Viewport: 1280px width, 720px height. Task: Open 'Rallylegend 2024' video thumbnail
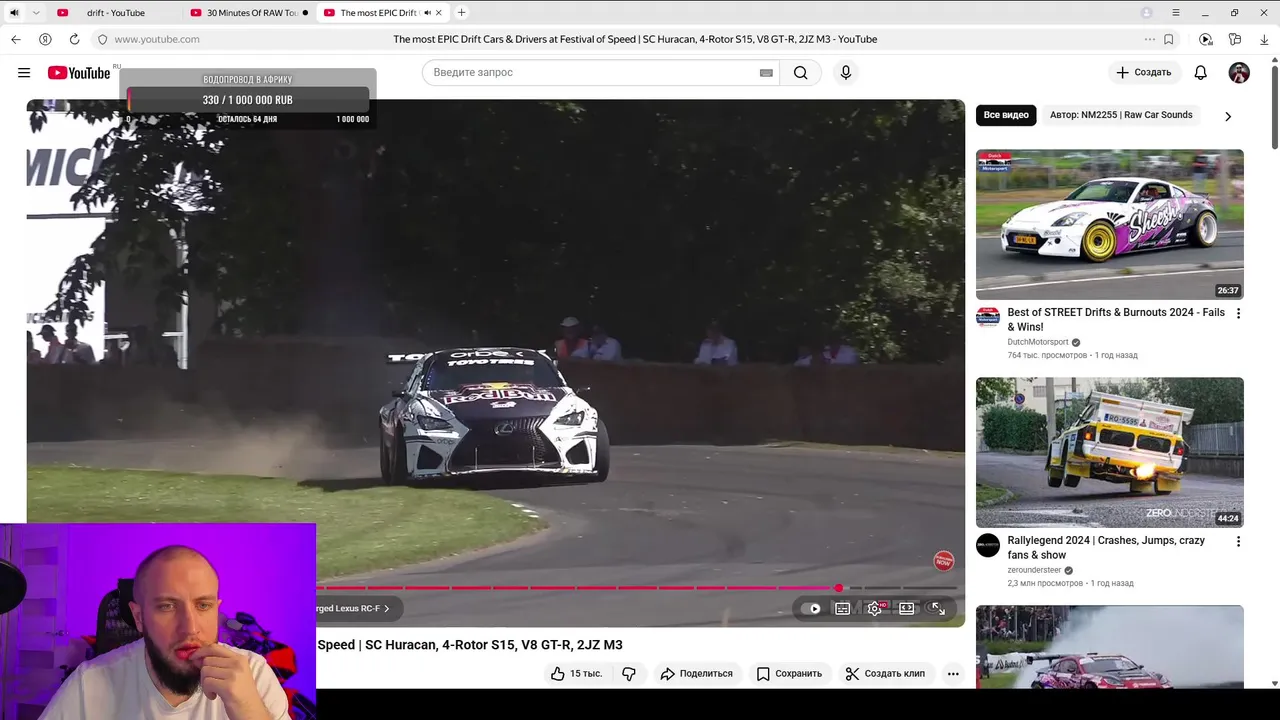click(x=1110, y=452)
